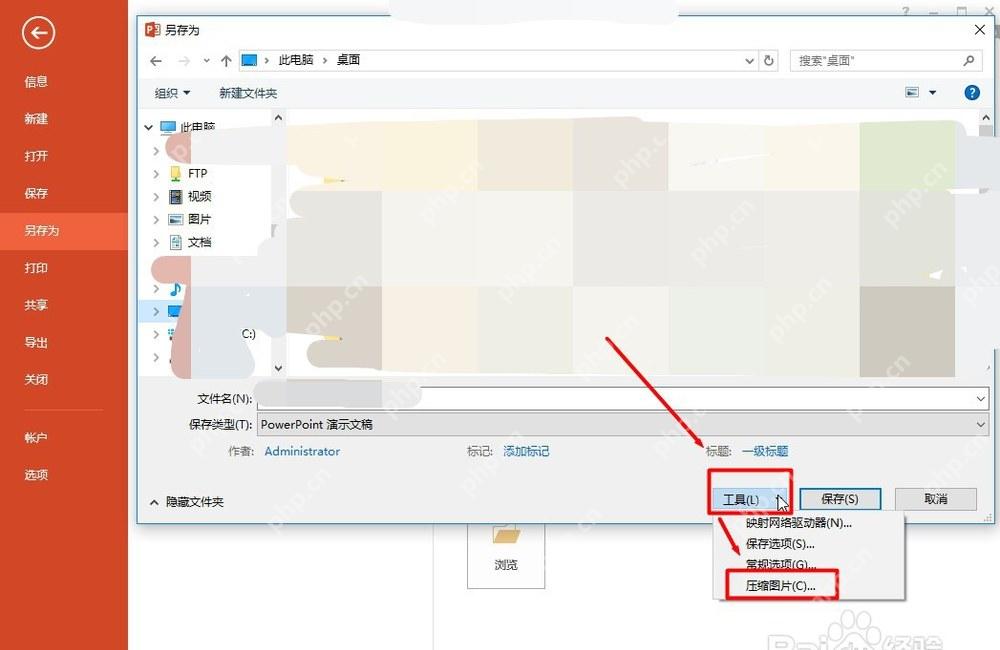Screen dimensions: 1000x650
Task: Collapse the 此电脑 tree node
Action: [149, 128]
